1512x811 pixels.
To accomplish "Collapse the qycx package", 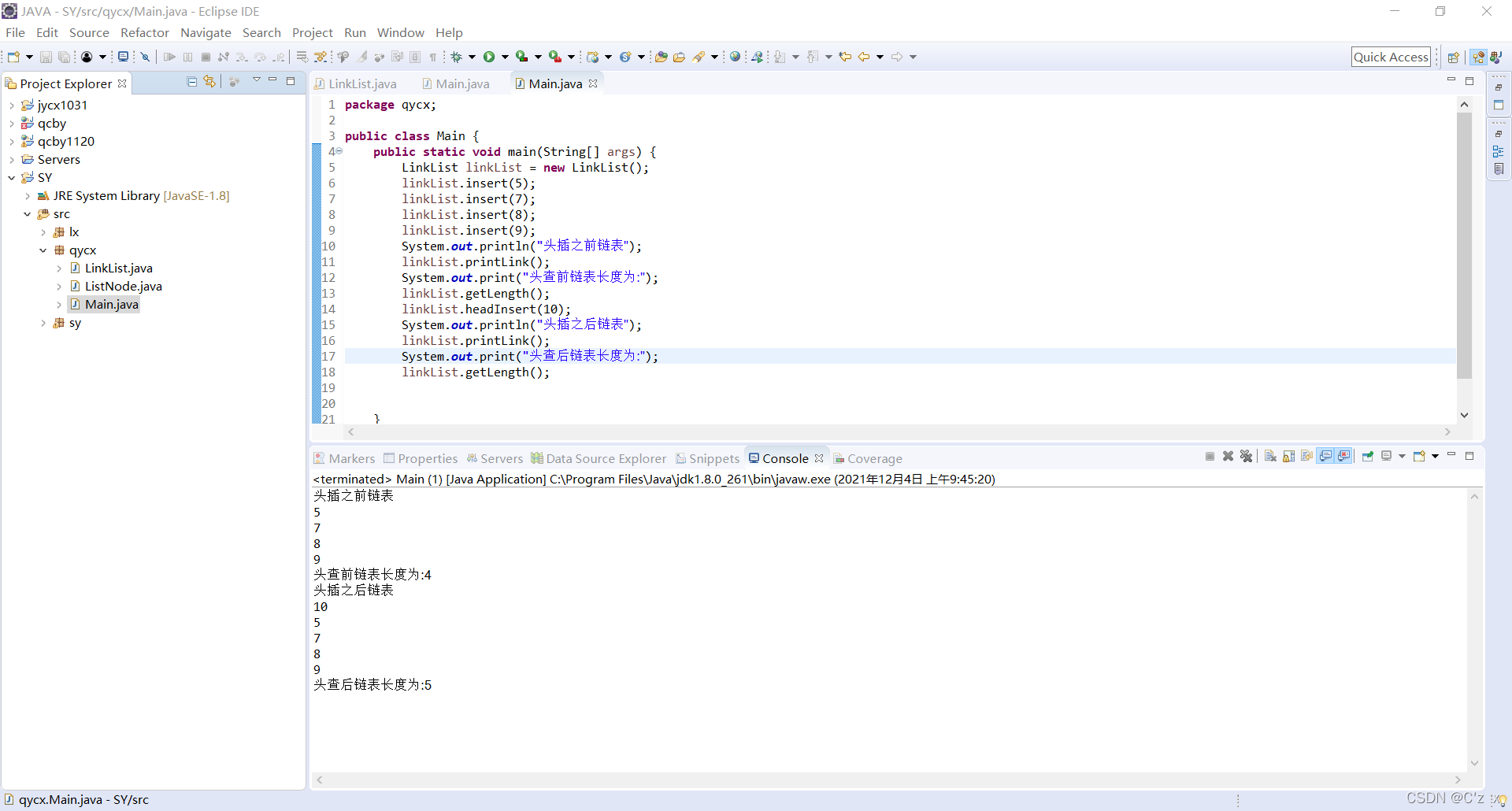I will tap(43, 250).
